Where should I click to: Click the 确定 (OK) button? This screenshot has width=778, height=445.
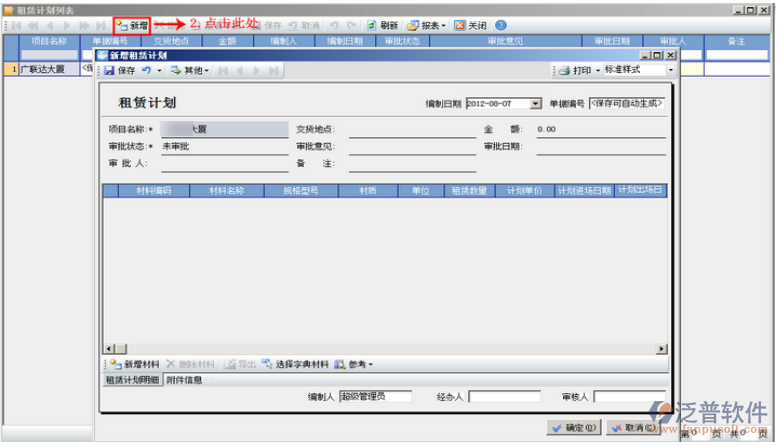click(x=574, y=428)
